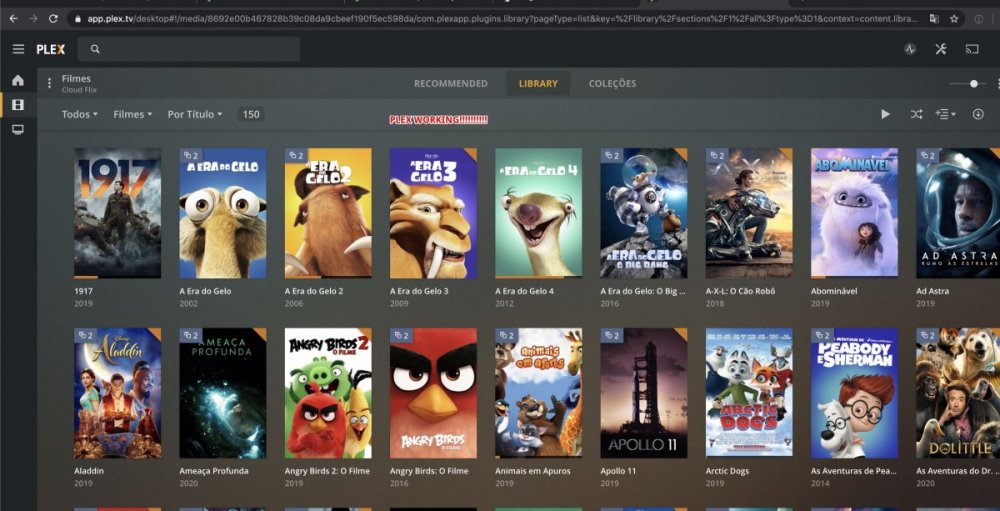Click the download arrow icon

tap(978, 114)
